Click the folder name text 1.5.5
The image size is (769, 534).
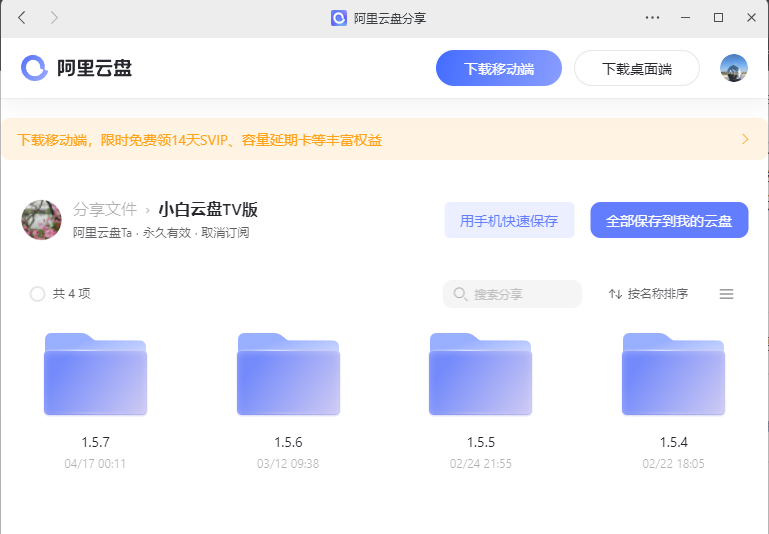pyautogui.click(x=481, y=442)
